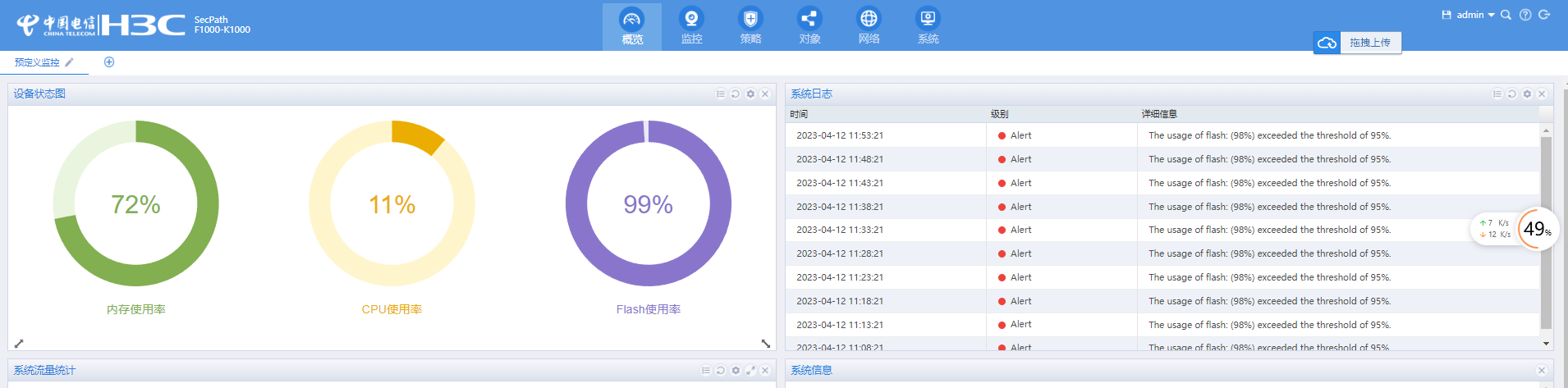Select log entry timestamped 2023-04-12 11:33:21
This screenshot has width=1568, height=388.
[x=1162, y=230]
